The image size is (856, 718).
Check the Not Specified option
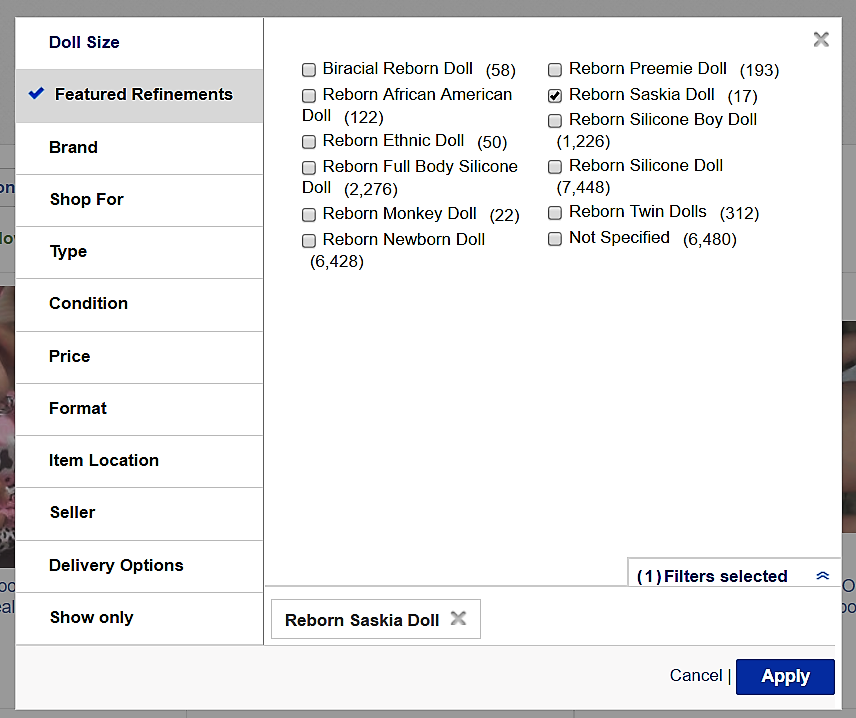click(555, 239)
